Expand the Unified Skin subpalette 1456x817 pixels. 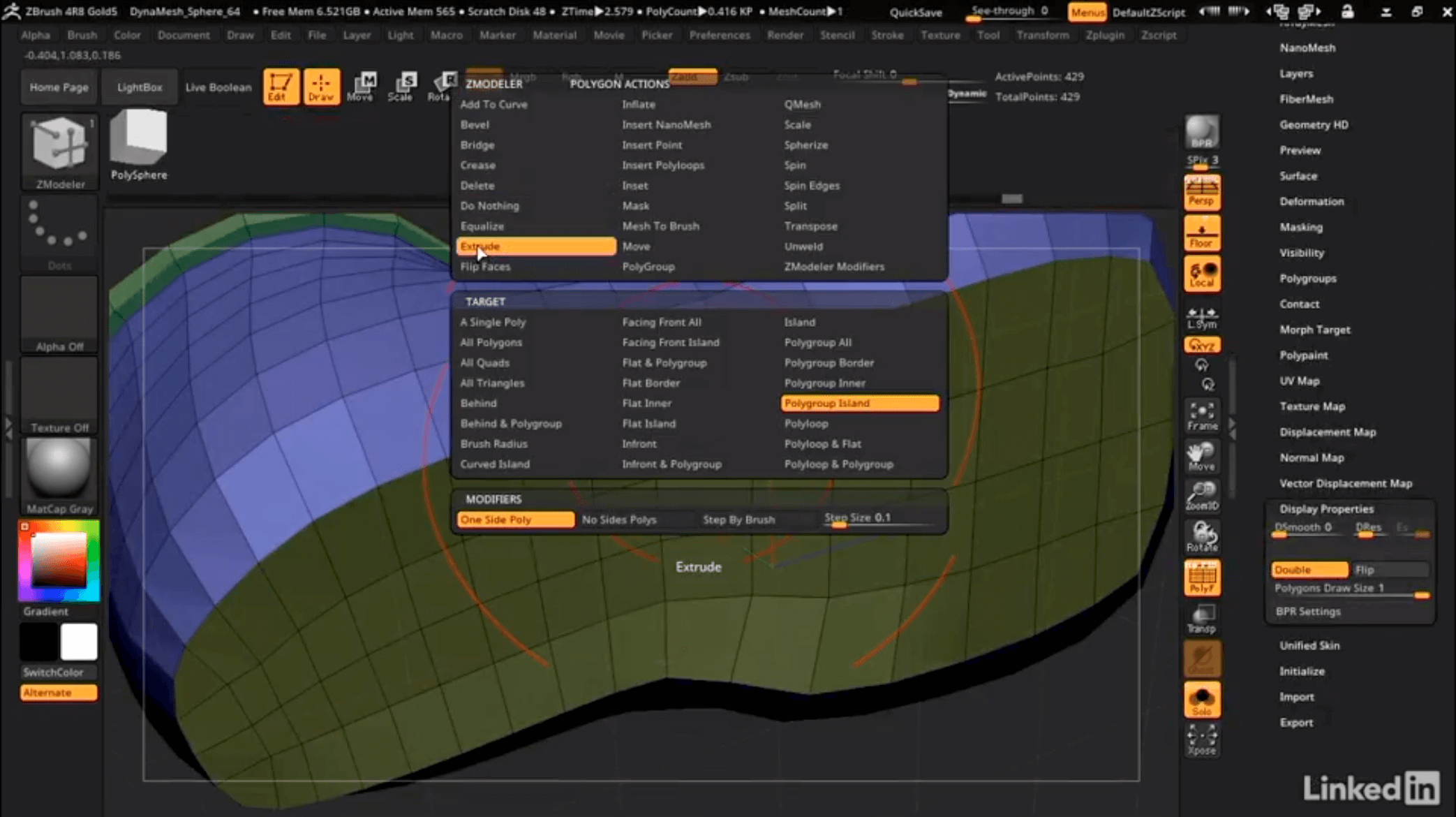1309,645
